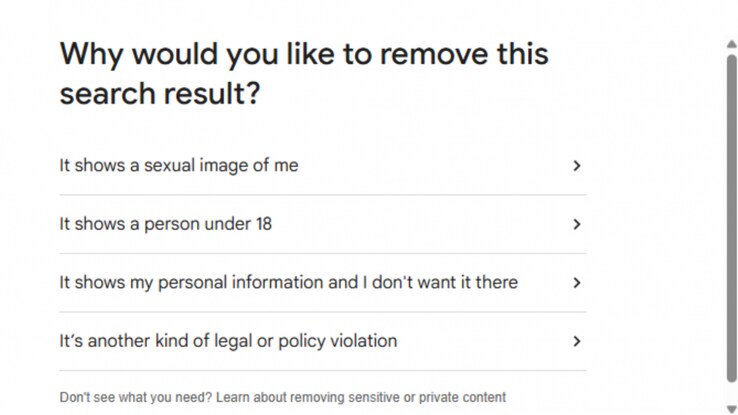Pick 'It's another kind of legal or policy violation'

pyautogui.click(x=228, y=341)
